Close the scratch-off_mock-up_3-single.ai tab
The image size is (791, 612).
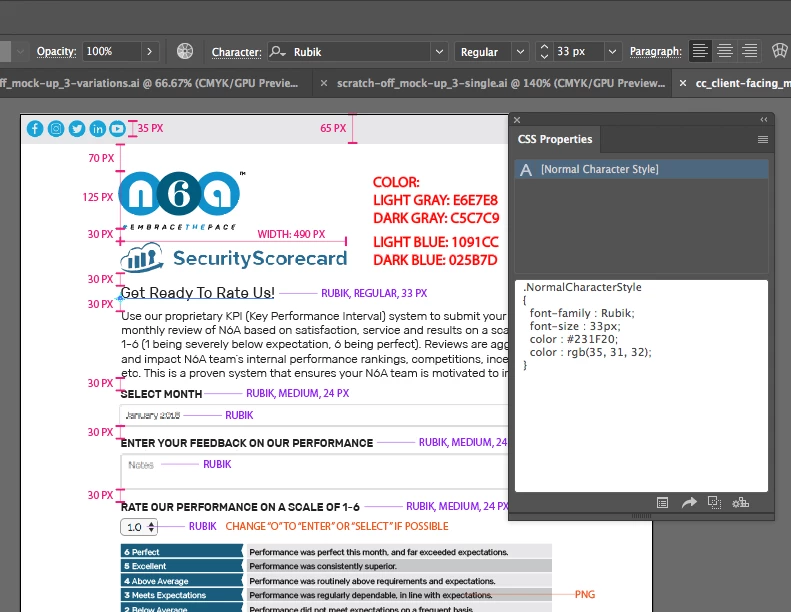point(324,83)
